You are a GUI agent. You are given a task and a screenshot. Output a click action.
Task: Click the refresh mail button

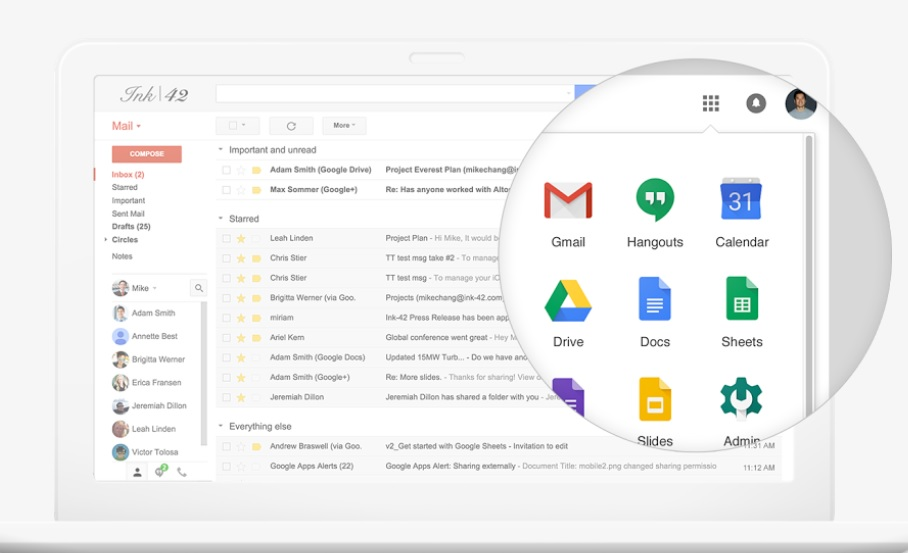tap(291, 126)
